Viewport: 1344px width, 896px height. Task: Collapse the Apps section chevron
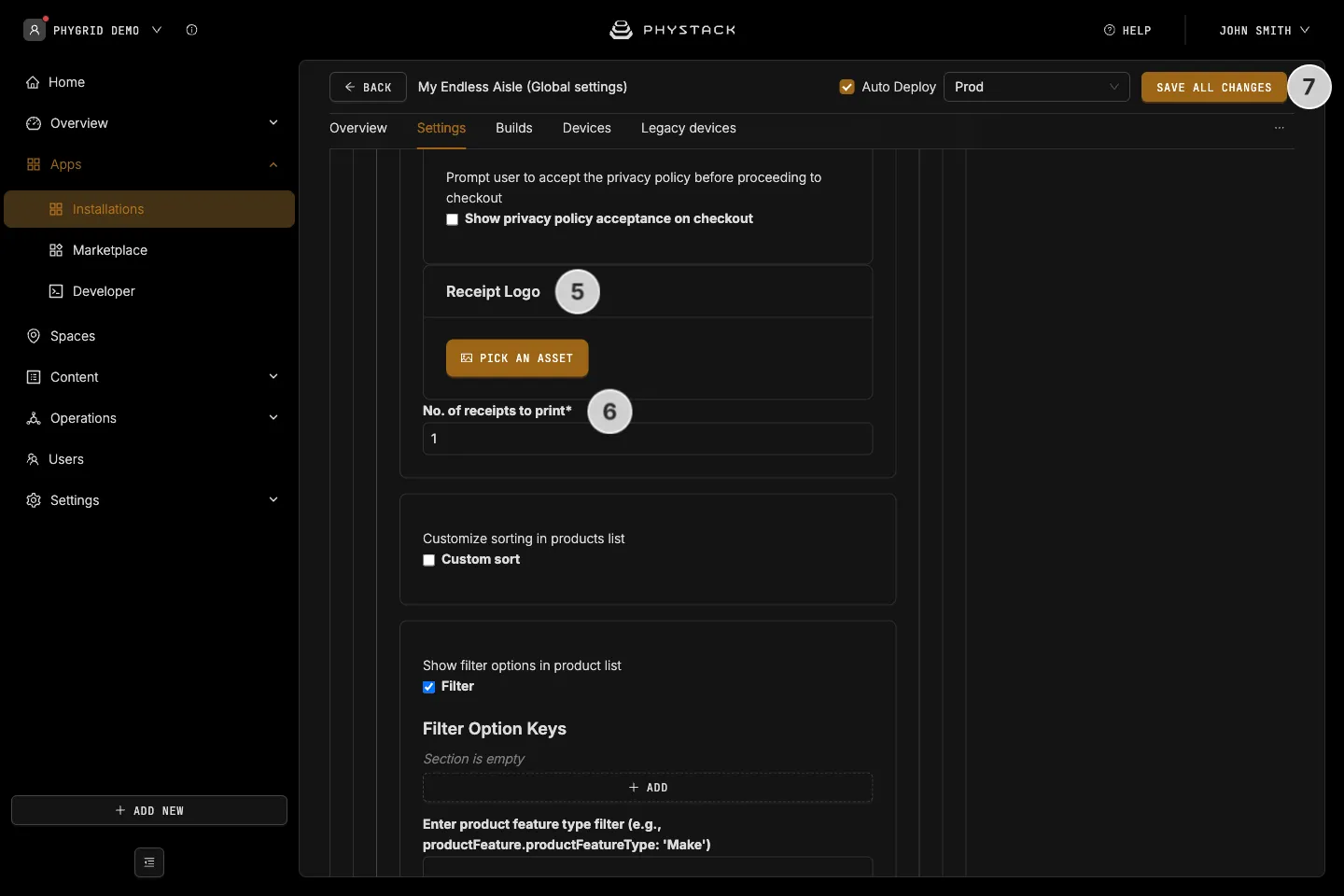click(x=273, y=164)
